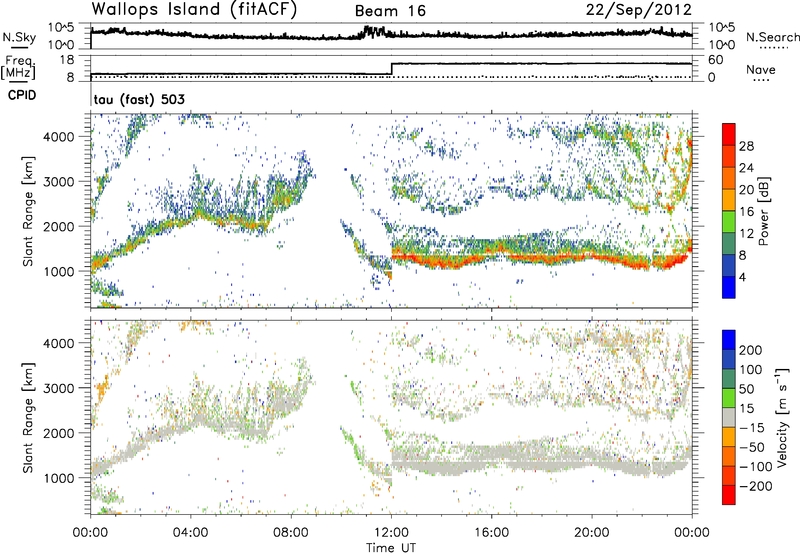Click the 'Power [dB]' color bar label
The image size is (800, 554).
(764, 211)
